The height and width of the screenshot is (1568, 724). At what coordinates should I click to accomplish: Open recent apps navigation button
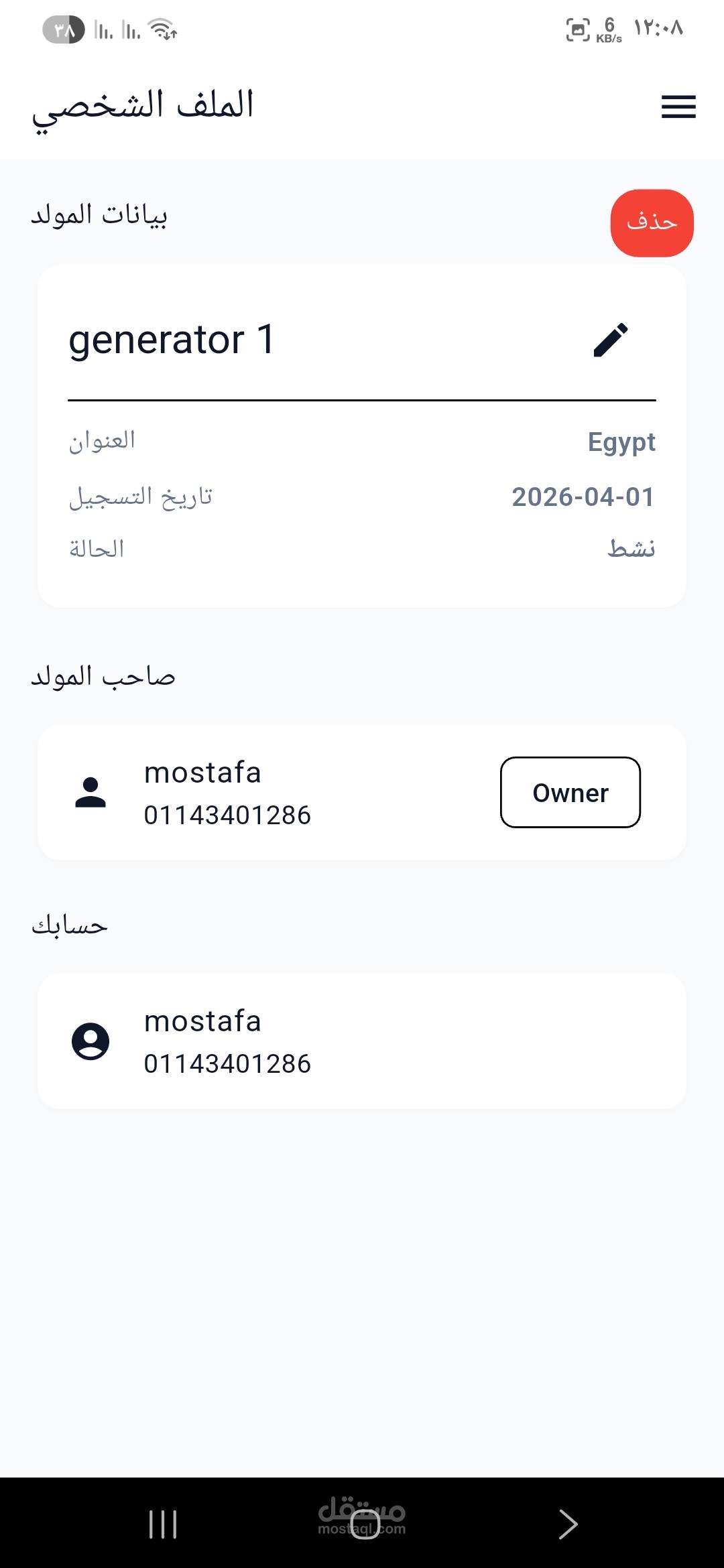[x=163, y=1524]
